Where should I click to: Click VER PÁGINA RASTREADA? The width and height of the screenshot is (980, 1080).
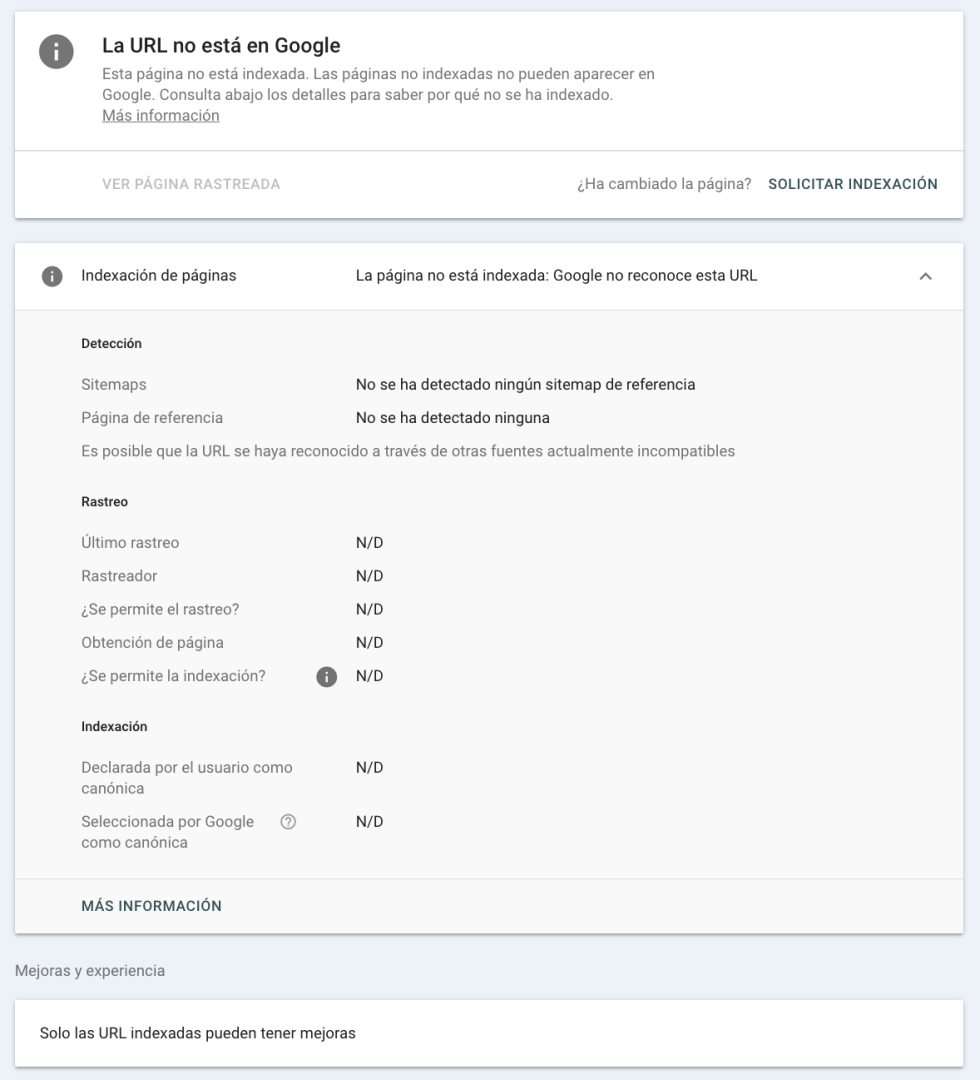(191, 185)
